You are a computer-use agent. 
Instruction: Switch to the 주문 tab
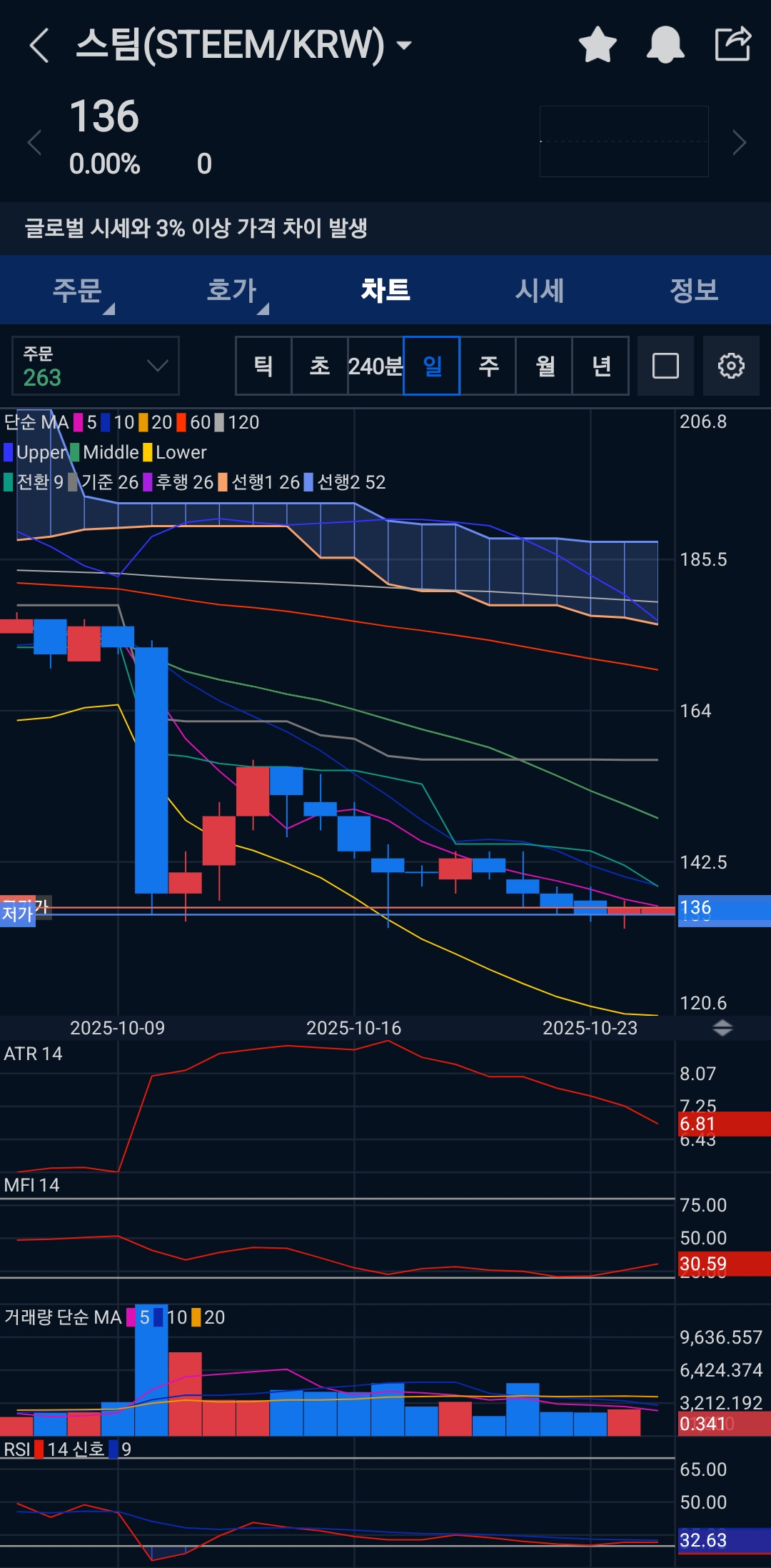(77, 290)
